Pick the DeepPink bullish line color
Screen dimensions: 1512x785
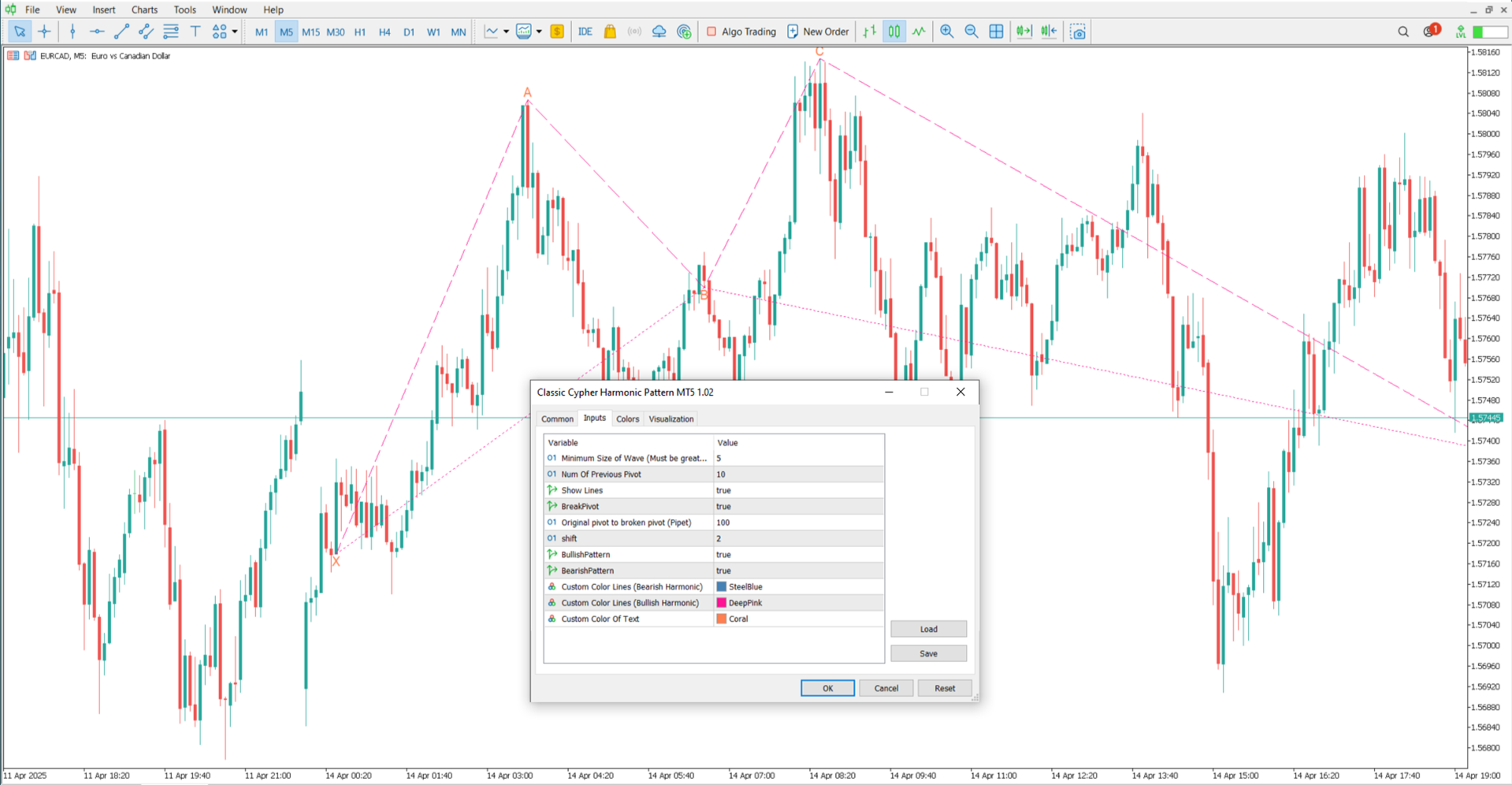tap(799, 603)
